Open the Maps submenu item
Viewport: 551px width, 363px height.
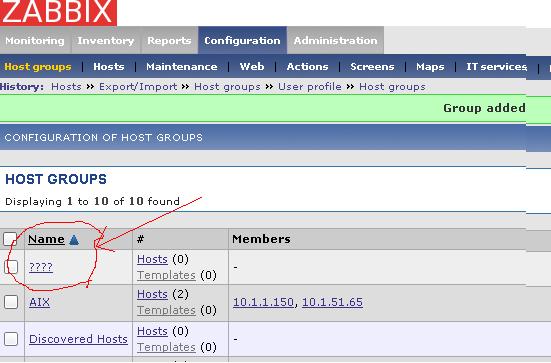click(x=430, y=66)
